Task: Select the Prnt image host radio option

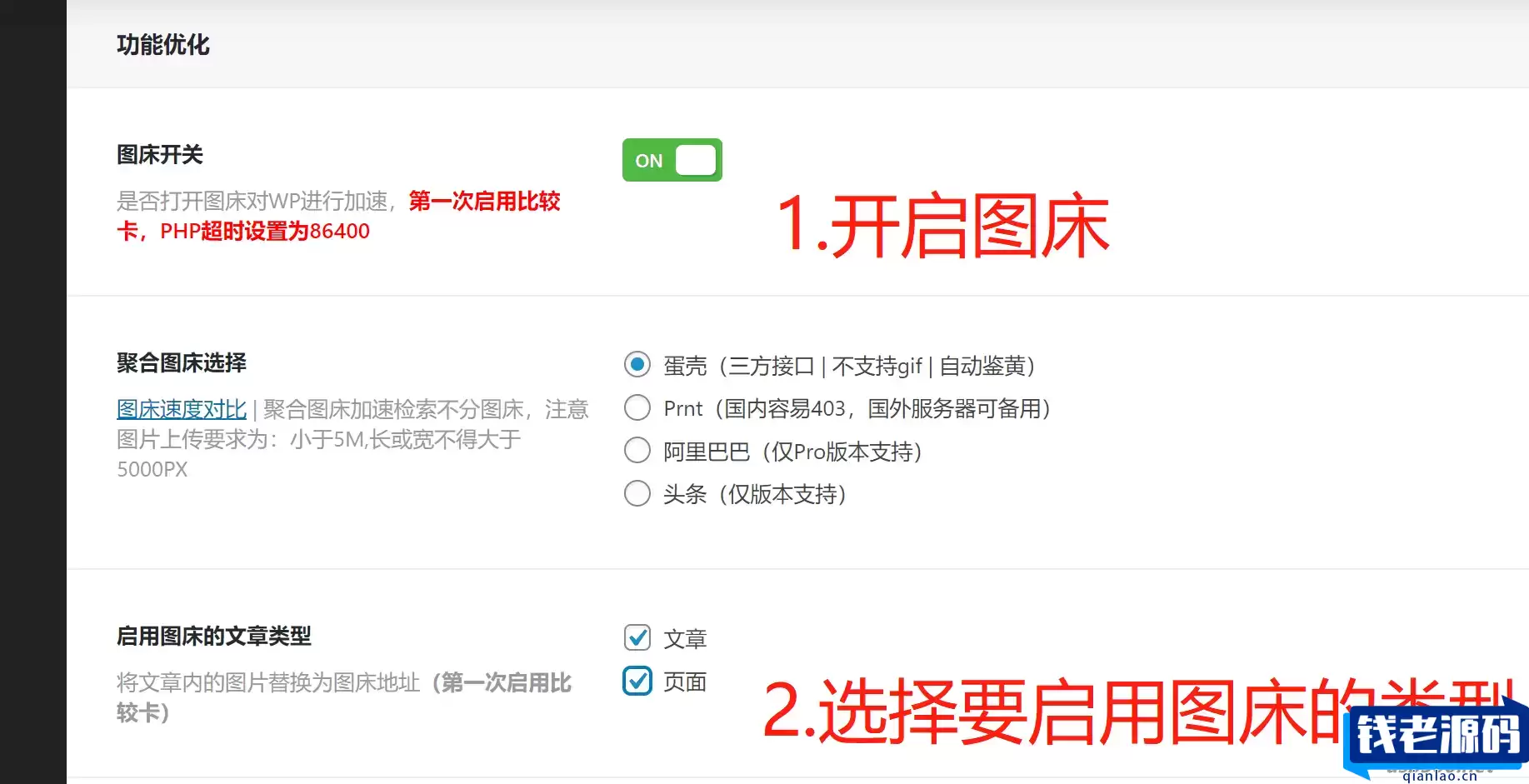Action: pos(637,408)
